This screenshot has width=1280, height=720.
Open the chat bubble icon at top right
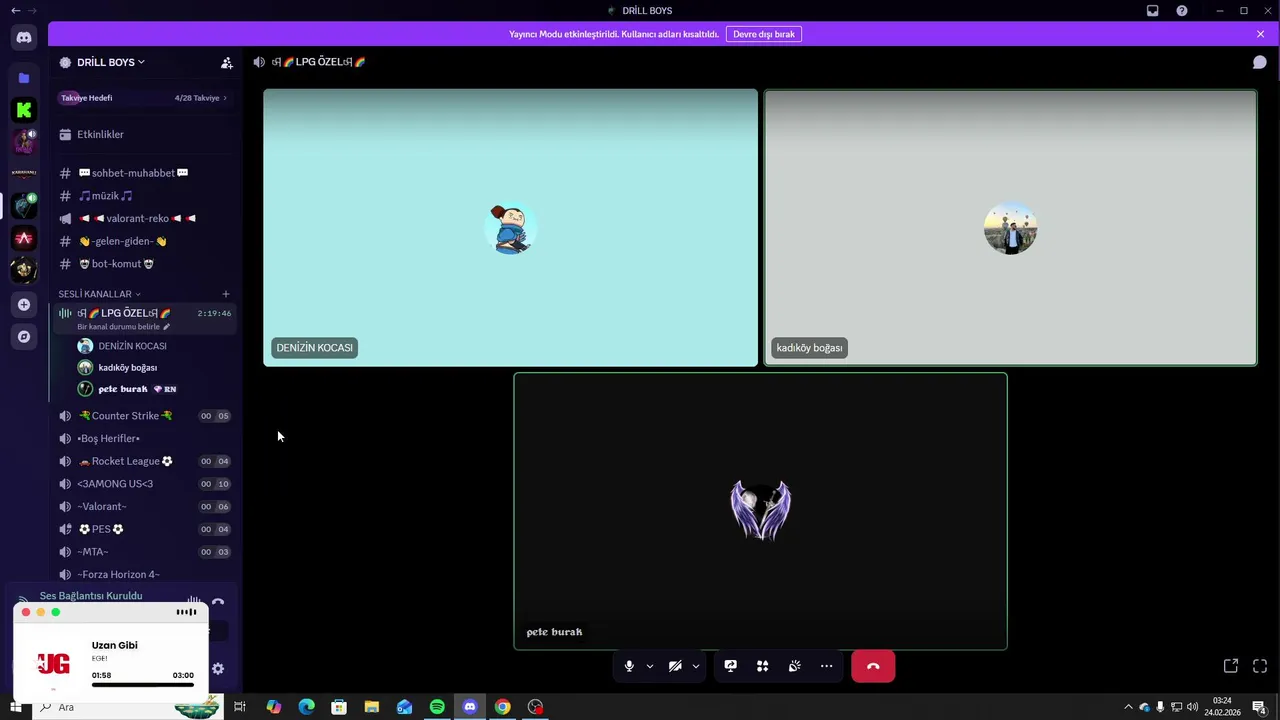point(1260,62)
